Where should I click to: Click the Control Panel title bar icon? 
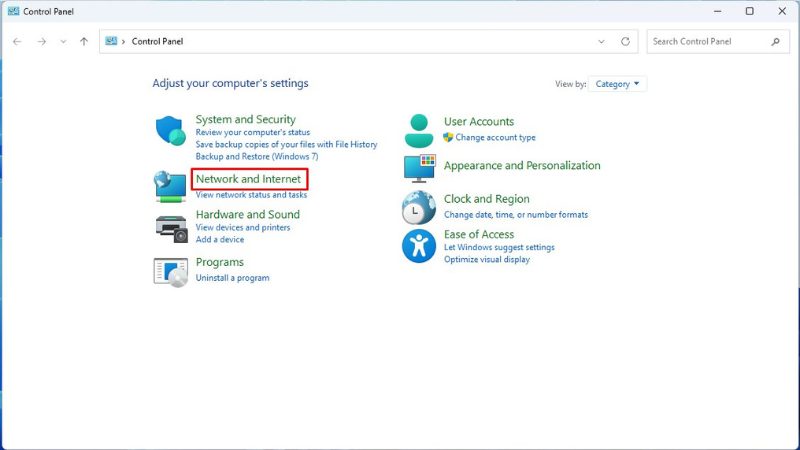click(x=13, y=11)
